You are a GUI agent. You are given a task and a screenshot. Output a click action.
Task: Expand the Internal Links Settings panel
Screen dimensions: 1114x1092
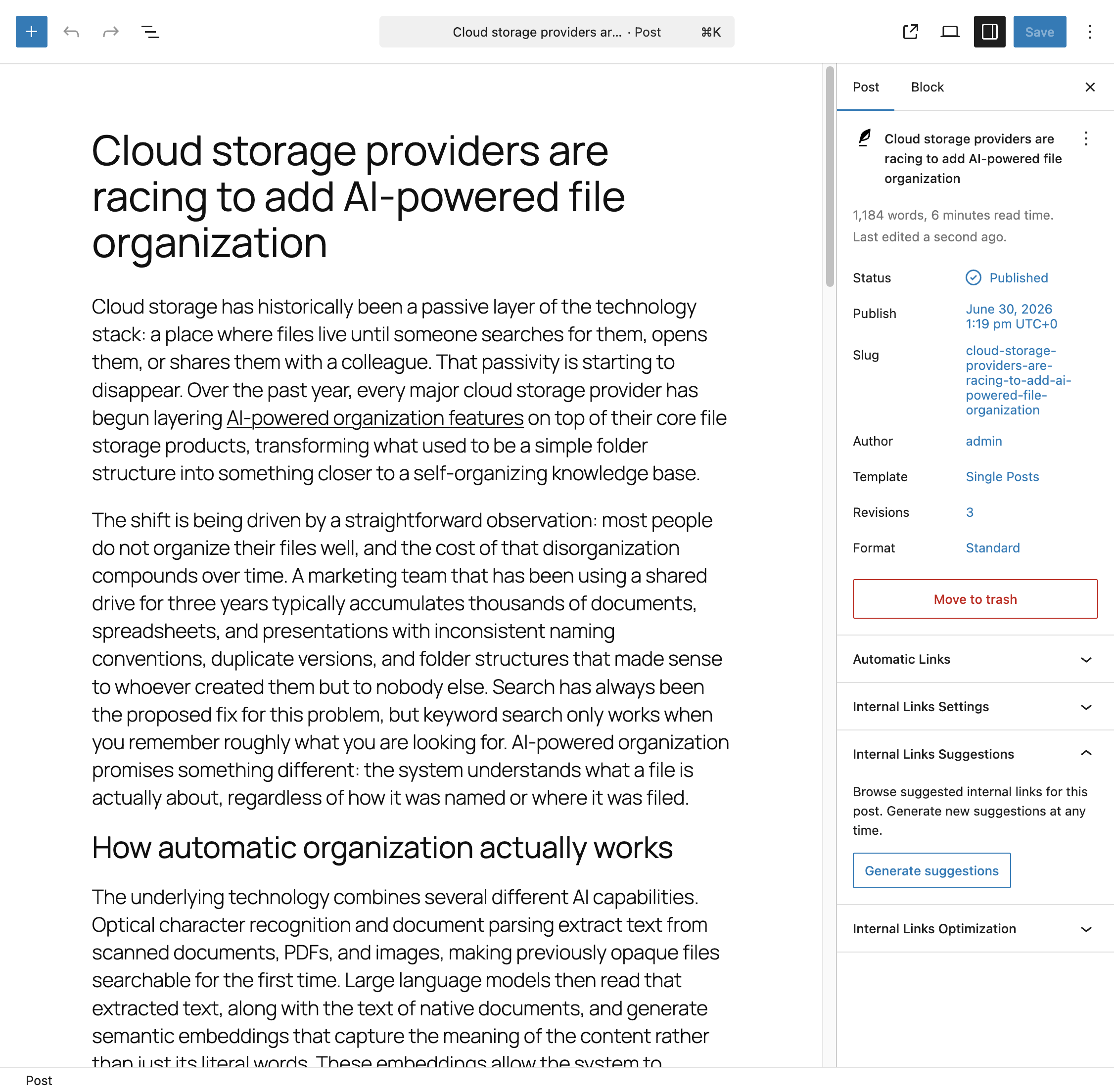[975, 707]
